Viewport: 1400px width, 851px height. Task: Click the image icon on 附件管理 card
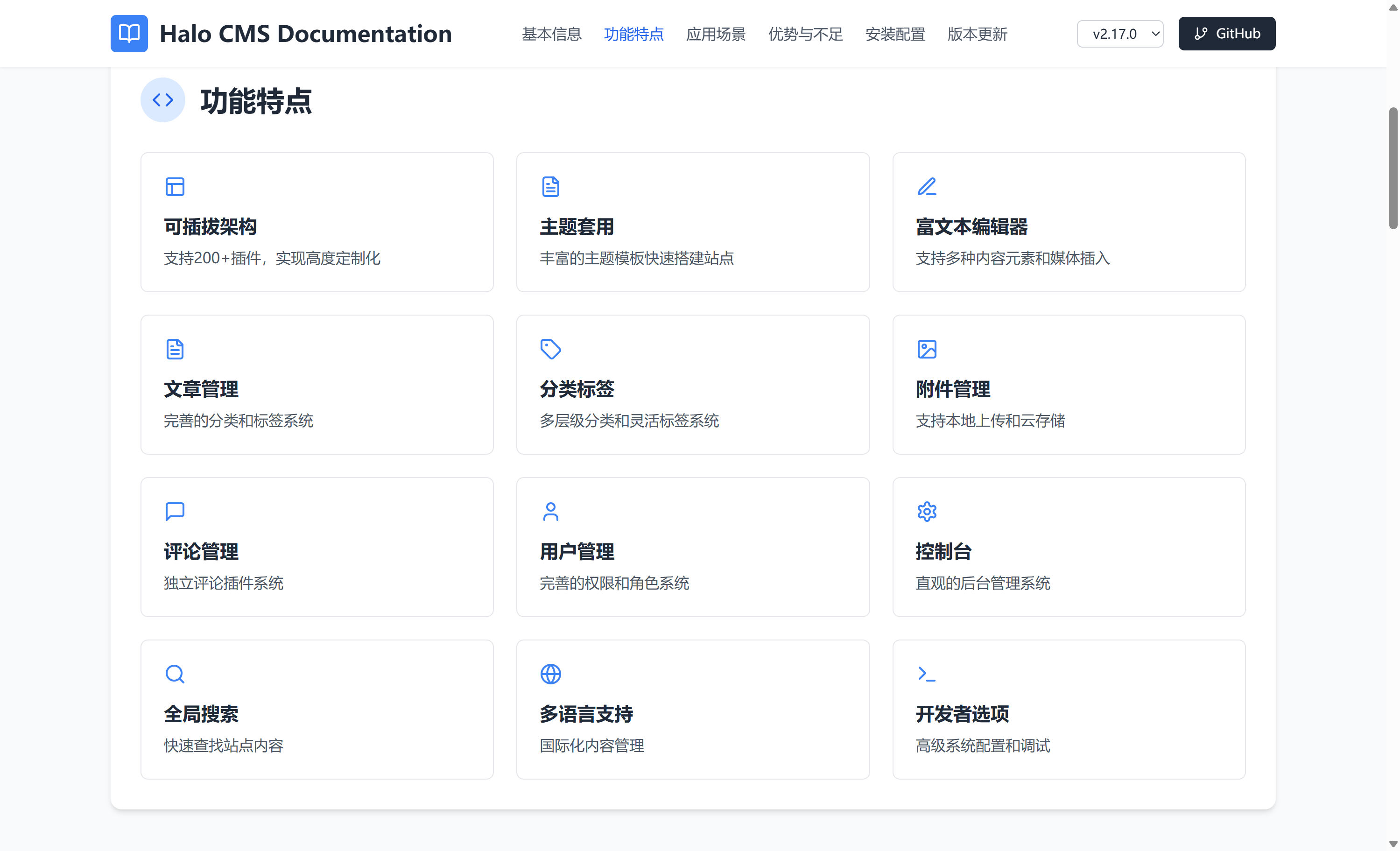tap(927, 349)
